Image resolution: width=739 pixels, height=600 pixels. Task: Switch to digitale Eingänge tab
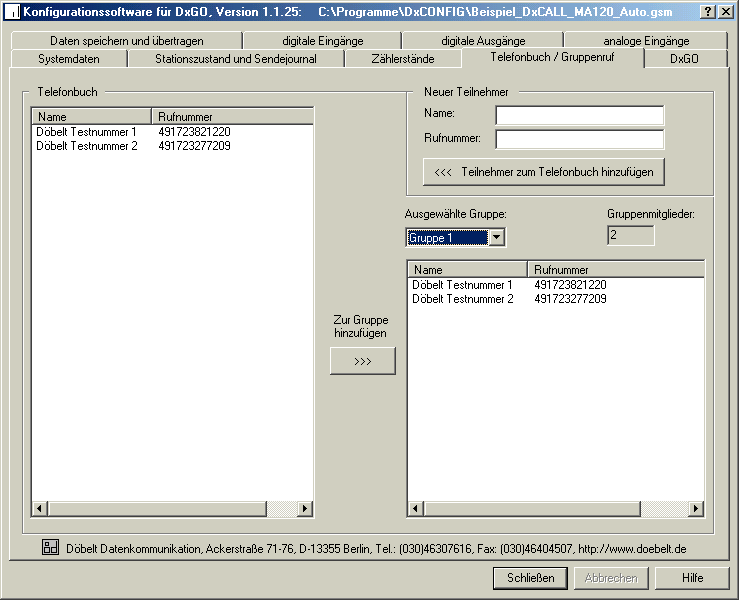coord(322,41)
